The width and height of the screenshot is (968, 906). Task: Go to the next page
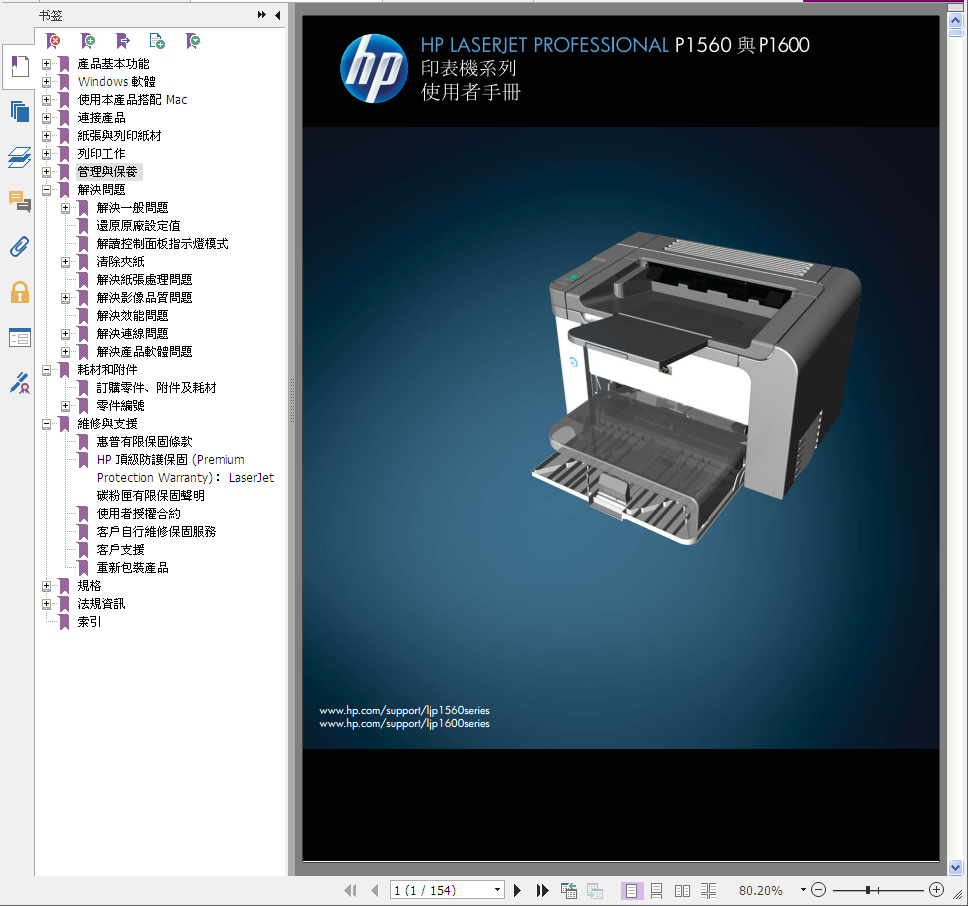[x=517, y=890]
